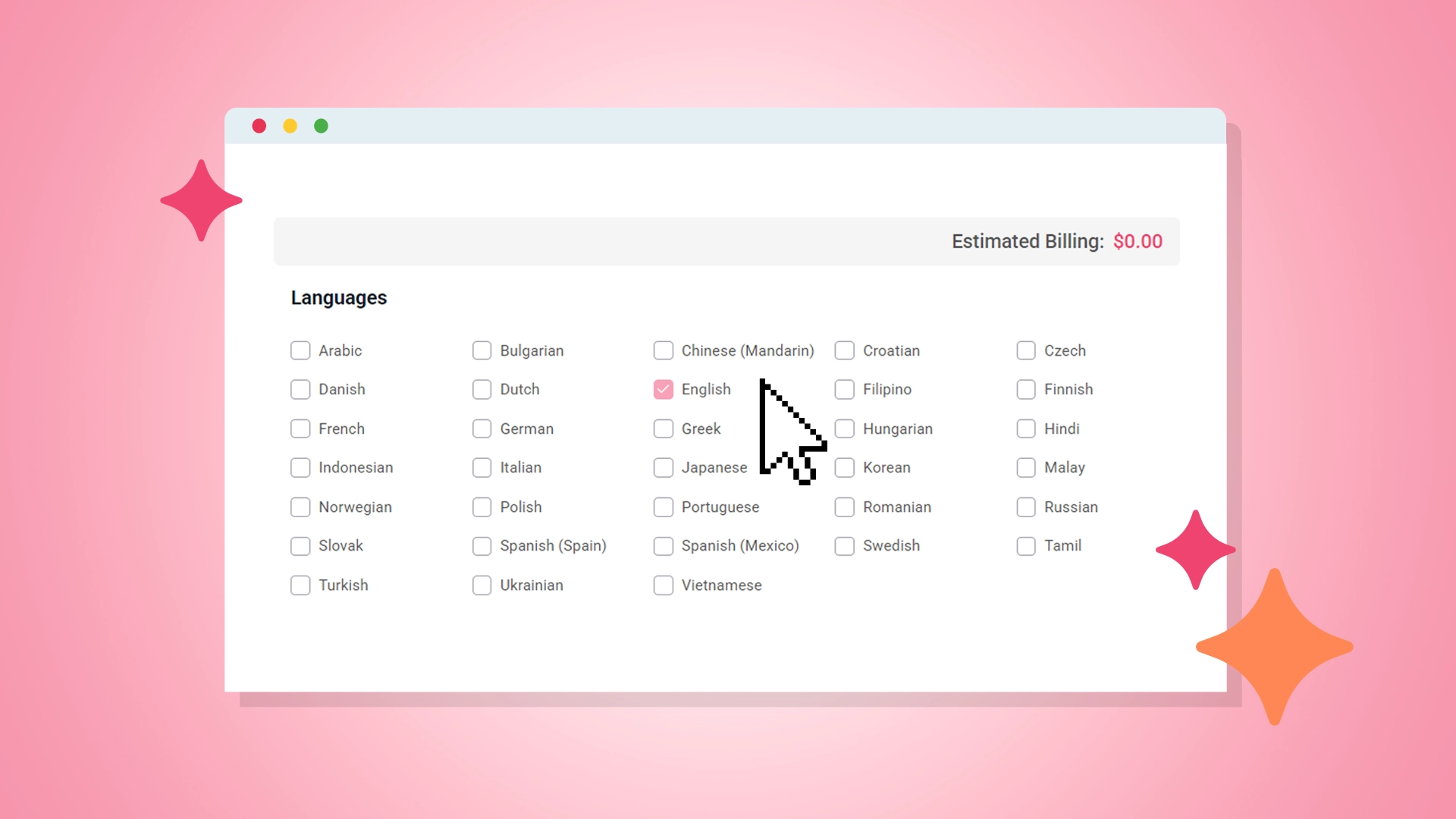This screenshot has width=1456, height=819.
Task: Check the Arabic language checkbox
Action: pyautogui.click(x=300, y=350)
